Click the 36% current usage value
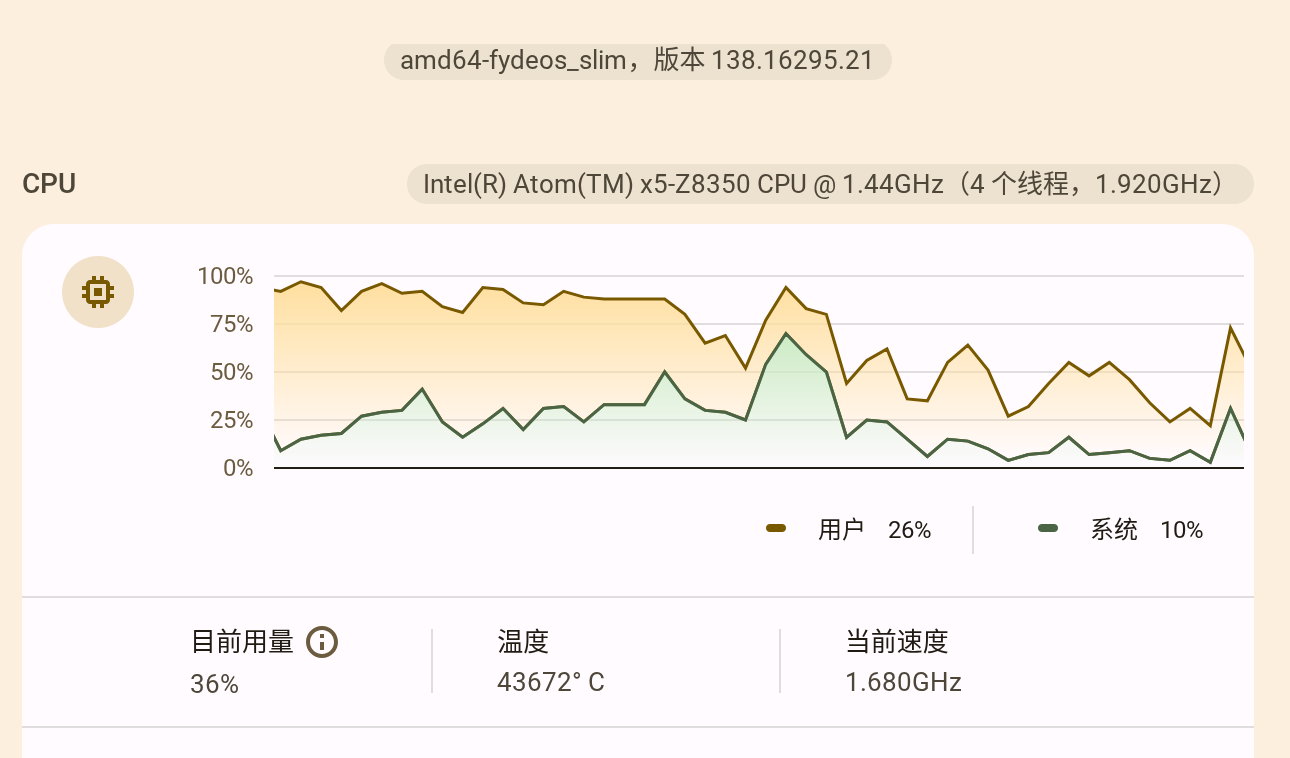Viewport: 1290px width, 758px height. tap(214, 684)
